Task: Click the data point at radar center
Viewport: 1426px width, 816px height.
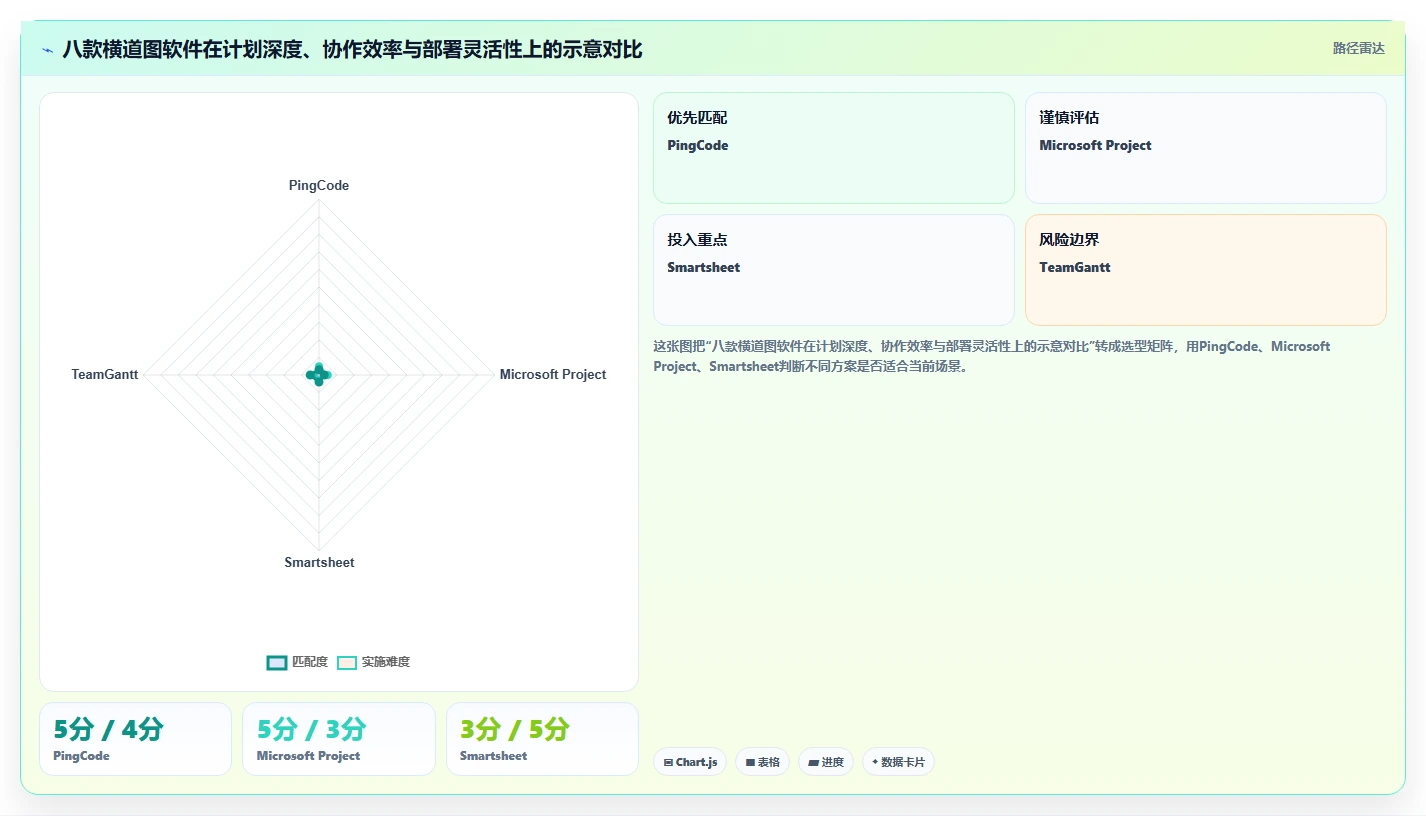Action: pyautogui.click(x=319, y=375)
